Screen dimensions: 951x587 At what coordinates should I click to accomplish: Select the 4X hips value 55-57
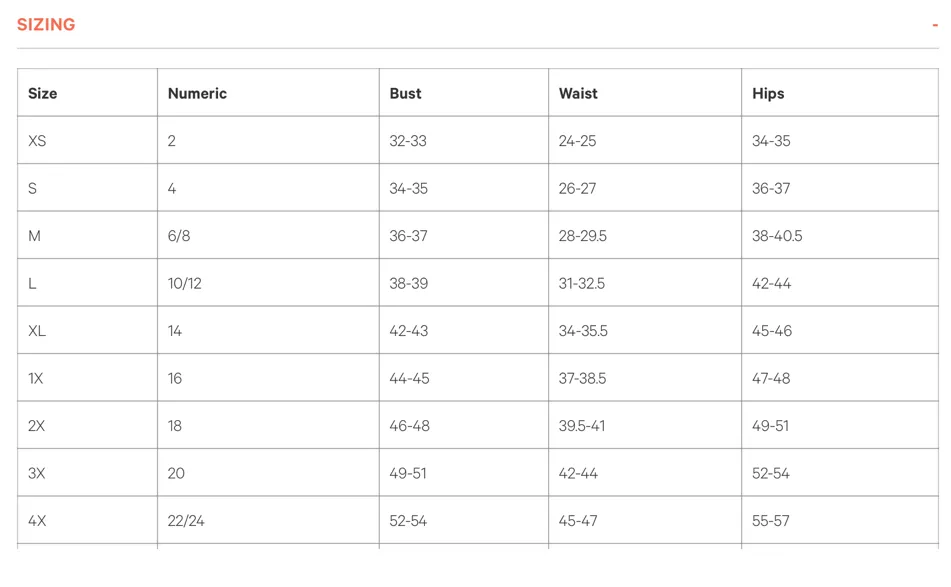771,521
